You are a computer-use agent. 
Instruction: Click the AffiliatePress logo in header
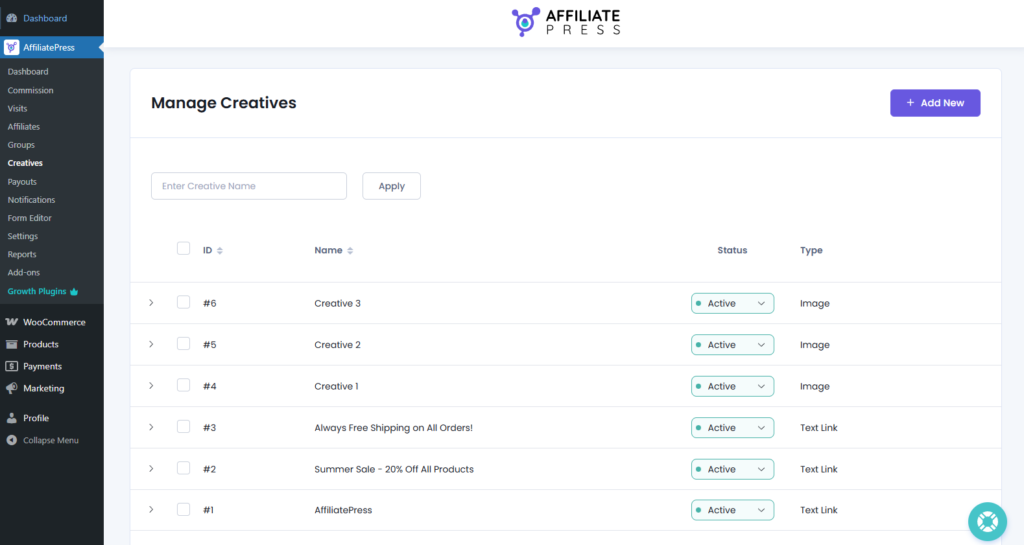point(566,22)
